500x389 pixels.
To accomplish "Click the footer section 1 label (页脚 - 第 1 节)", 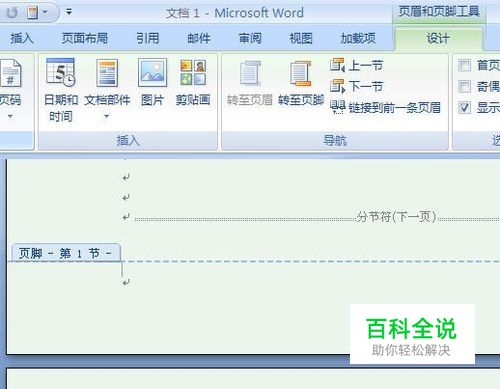I will pyautogui.click(x=66, y=253).
